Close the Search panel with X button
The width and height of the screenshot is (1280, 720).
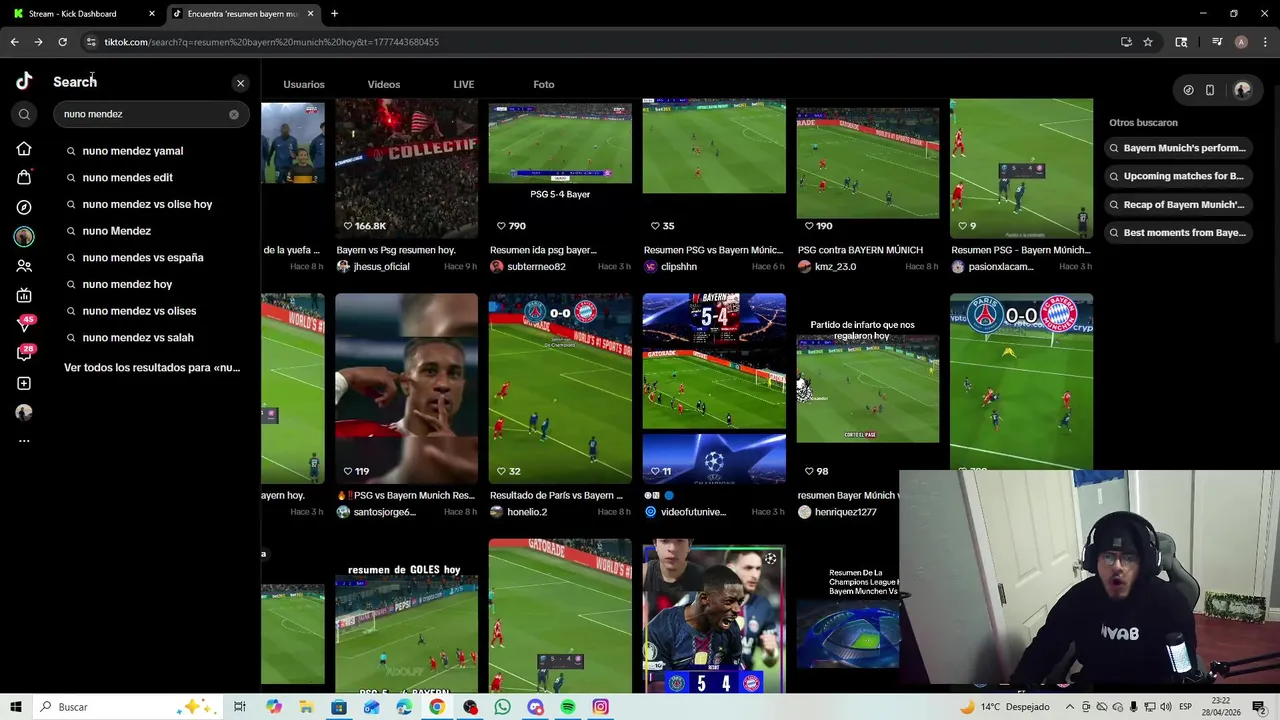[x=240, y=83]
